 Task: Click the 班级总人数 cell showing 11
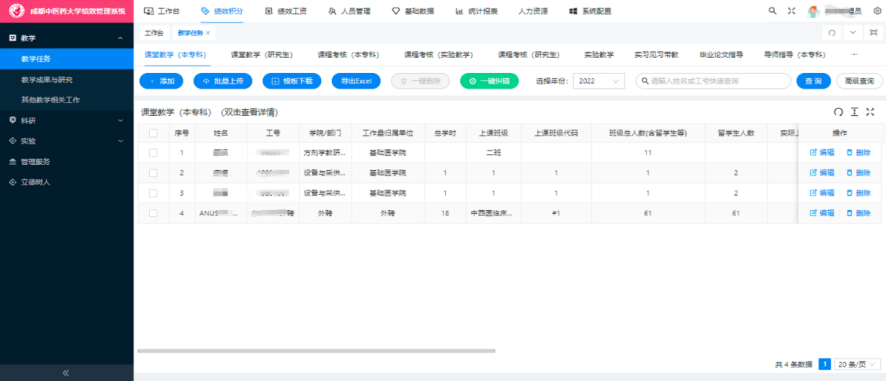pos(648,153)
